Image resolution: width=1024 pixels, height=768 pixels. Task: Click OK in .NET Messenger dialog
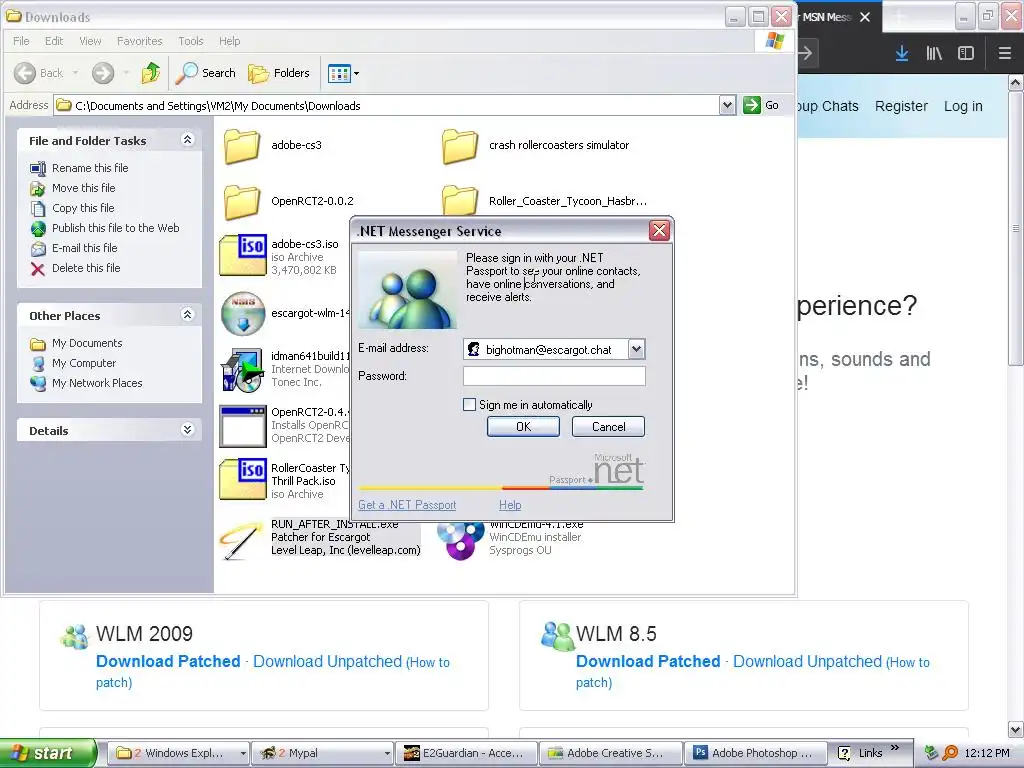click(x=523, y=427)
